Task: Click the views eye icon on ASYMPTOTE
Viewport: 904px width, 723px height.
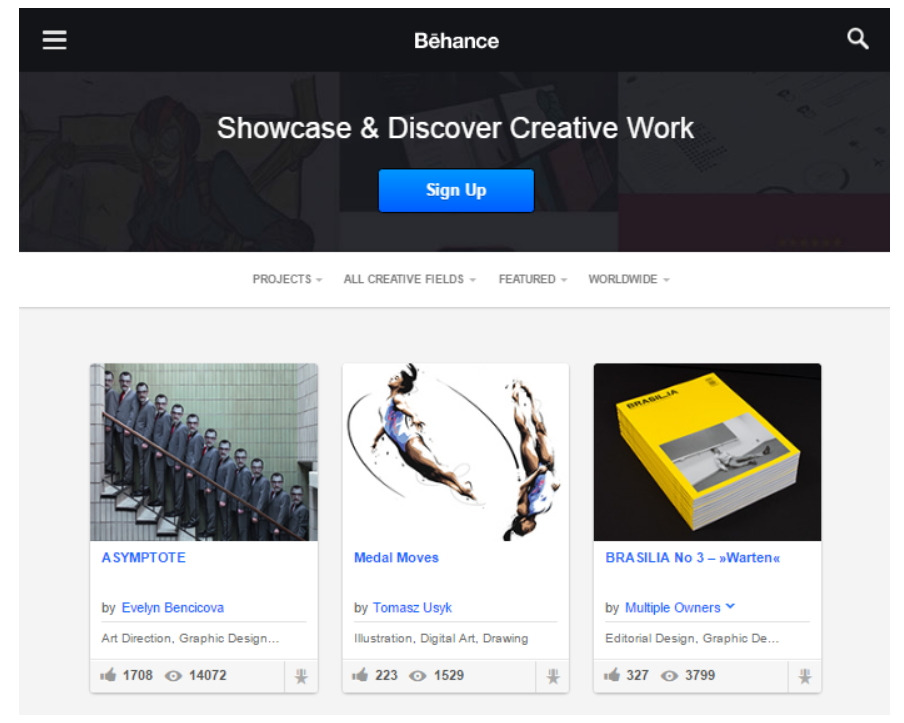Action: [x=173, y=676]
